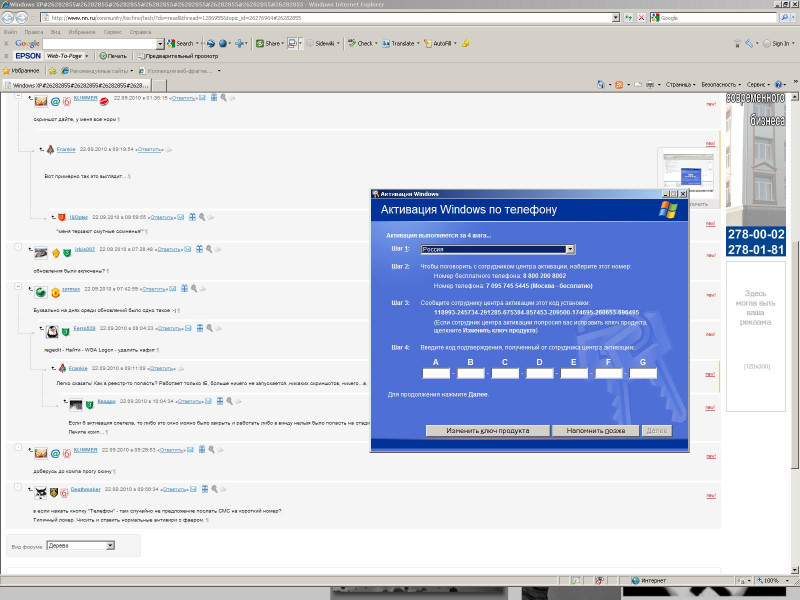This screenshot has width=800, height=600.
Task: Click the Translate toolbar button
Action: pos(398,43)
